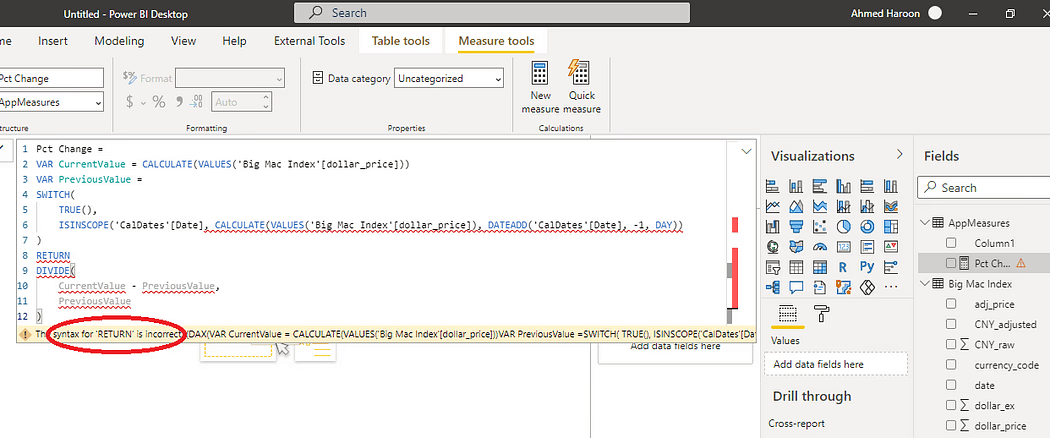Select the Stacked bar chart visual
The image size is (1050, 438).
click(772, 186)
